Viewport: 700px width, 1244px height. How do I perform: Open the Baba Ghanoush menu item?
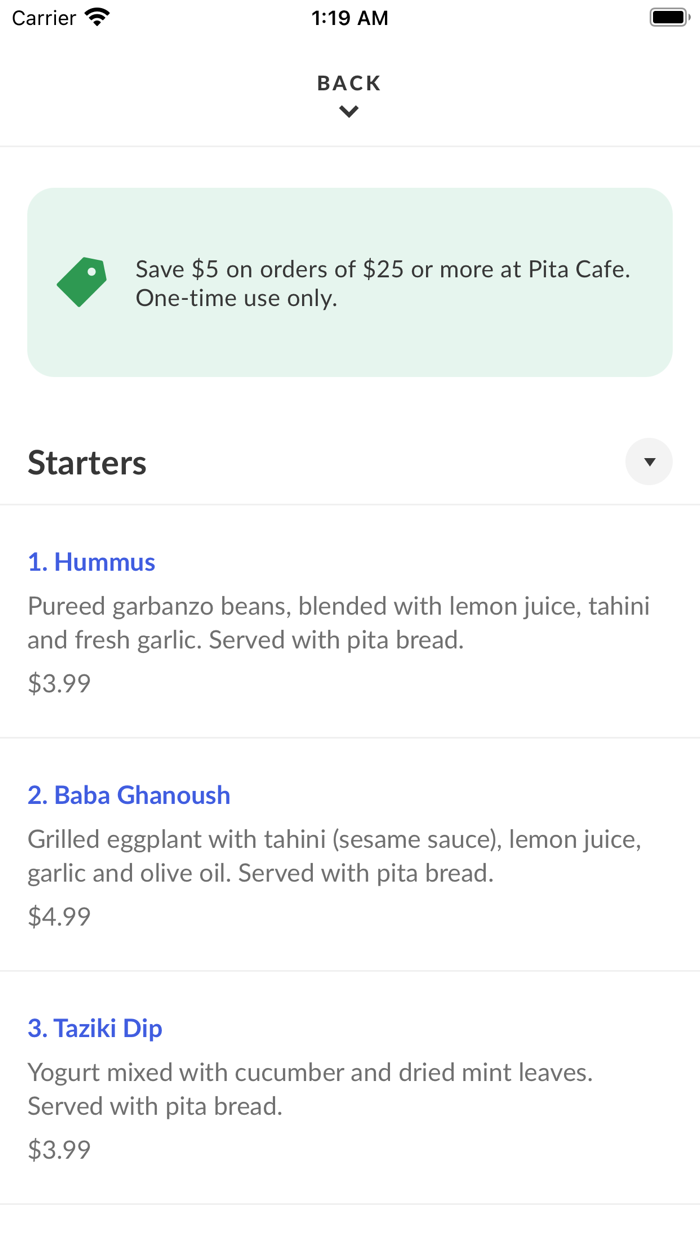click(x=129, y=795)
